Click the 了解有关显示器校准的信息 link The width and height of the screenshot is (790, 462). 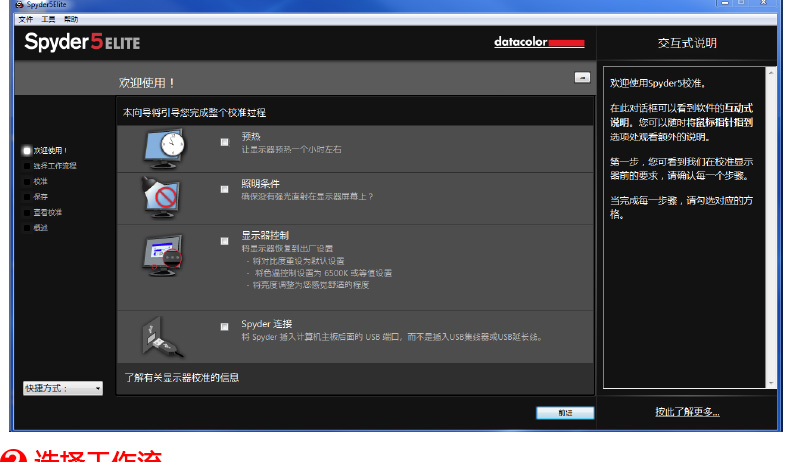pos(182,377)
